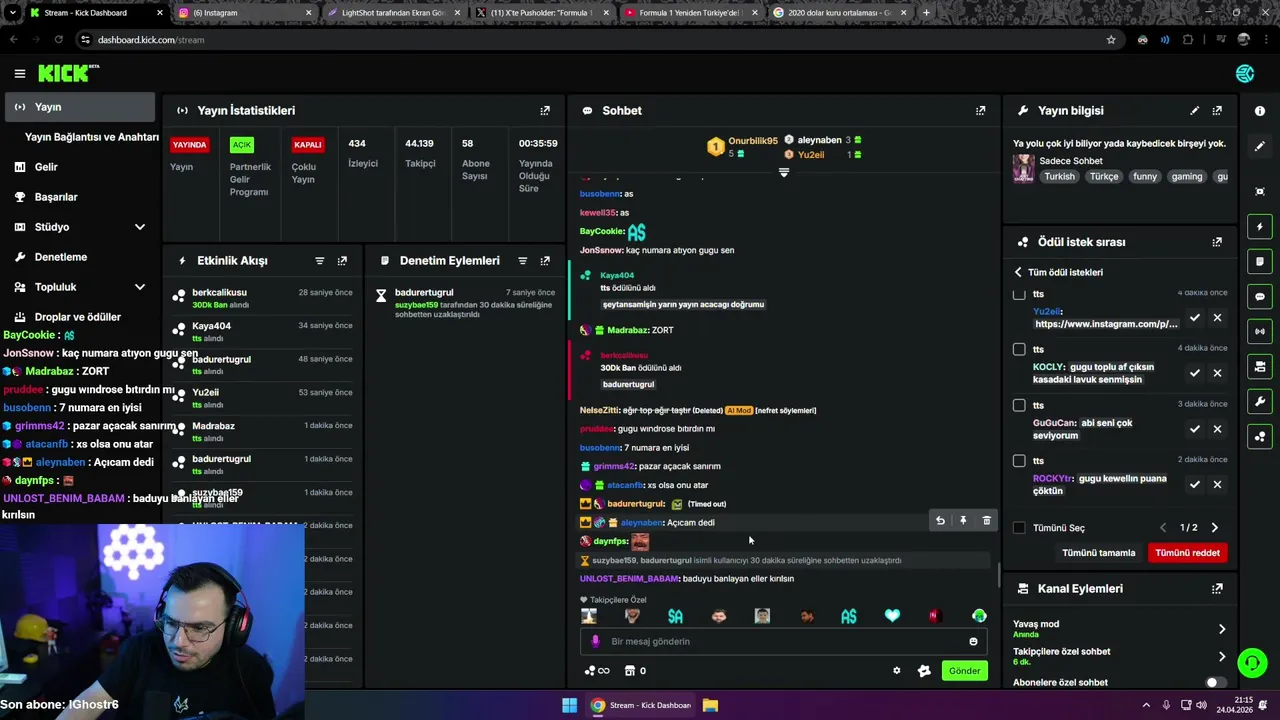Image resolution: width=1280 pixels, height=720 pixels.
Task: Reject ROCKYtr's tts reward request
Action: (1217, 484)
